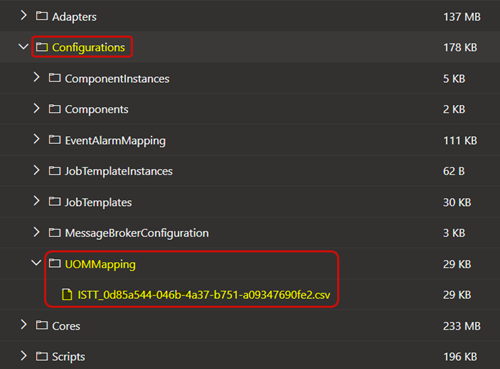Click the 233 MB size of Cores
The width and height of the screenshot is (500, 369).
pyautogui.click(x=462, y=326)
